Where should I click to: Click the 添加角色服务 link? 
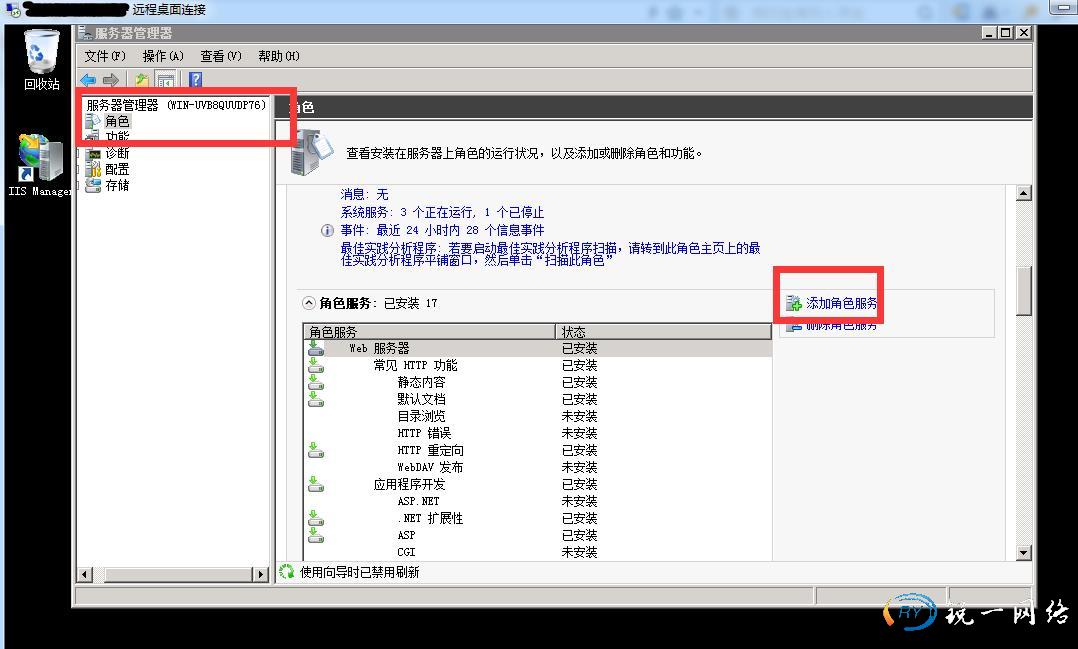(842, 303)
